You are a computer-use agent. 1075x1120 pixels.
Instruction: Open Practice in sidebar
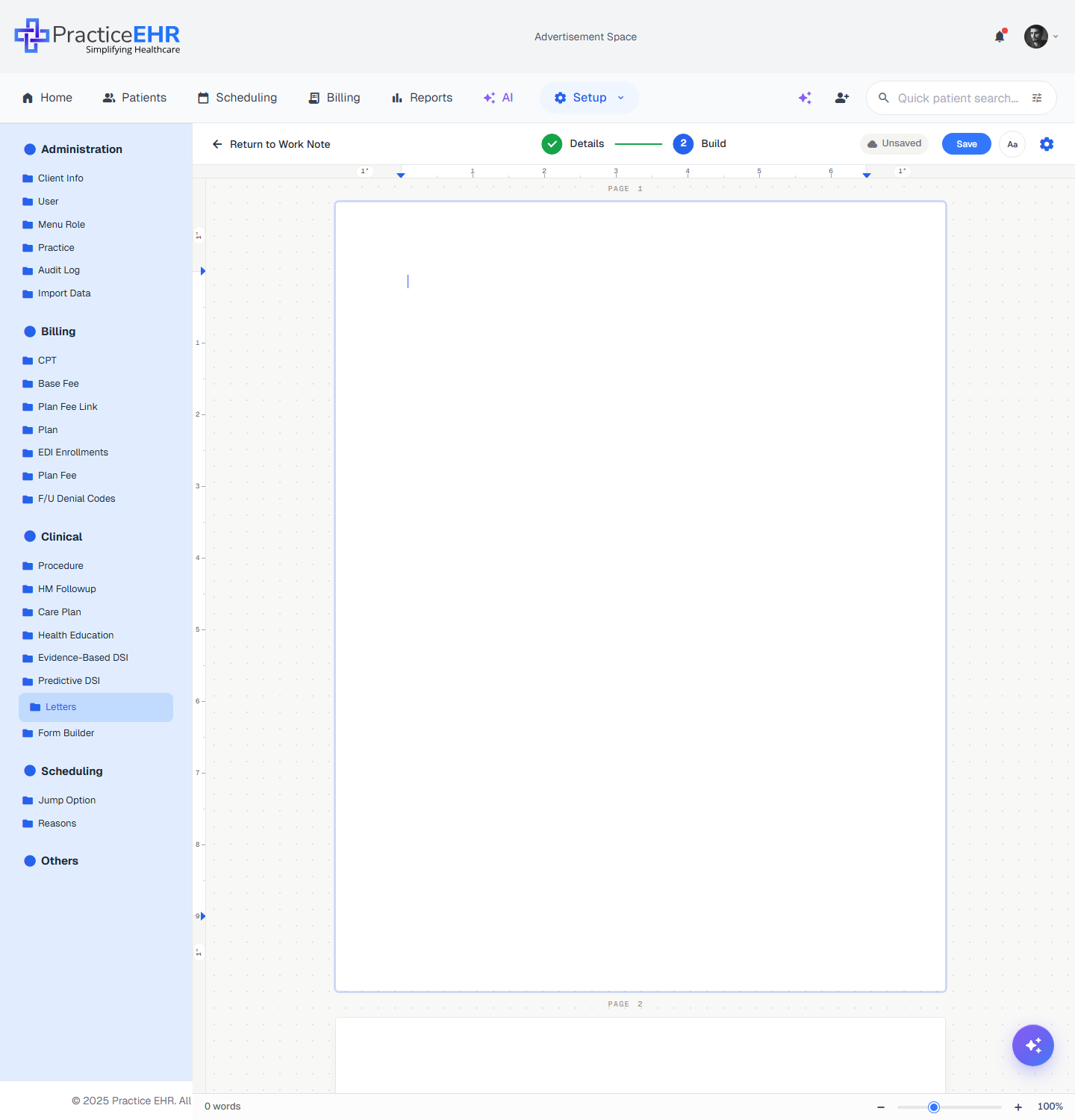pyautogui.click(x=56, y=248)
